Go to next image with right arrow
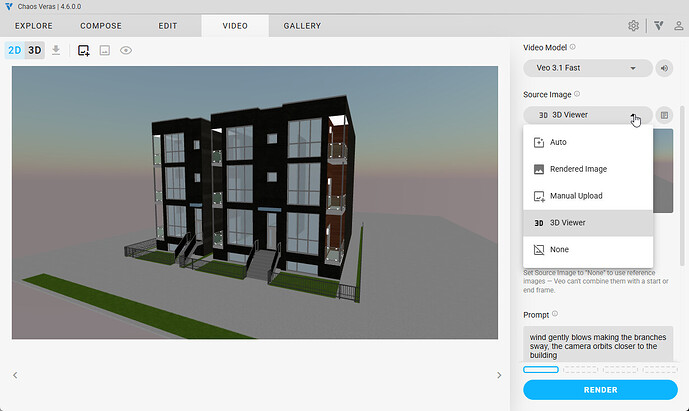The image size is (689, 411). click(x=499, y=375)
